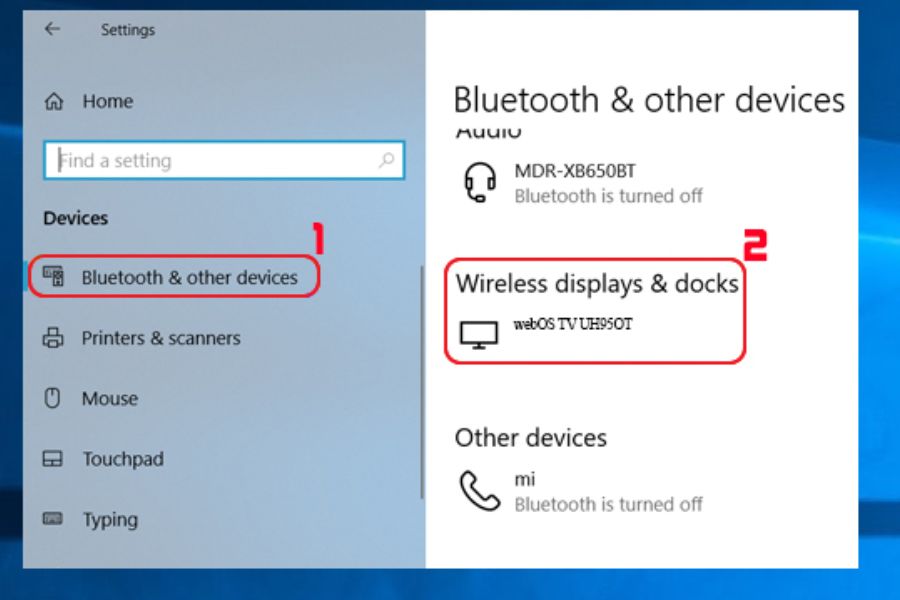Open the Printers & scanners section

pos(161,338)
